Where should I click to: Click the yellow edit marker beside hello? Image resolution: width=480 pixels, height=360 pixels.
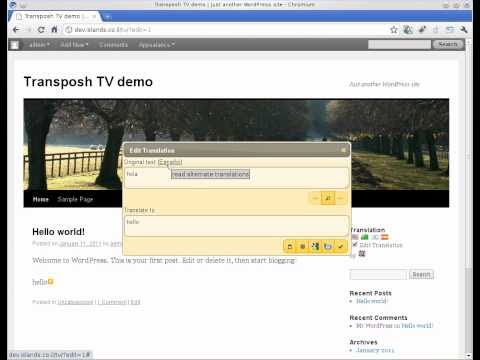pyautogui.click(x=51, y=282)
